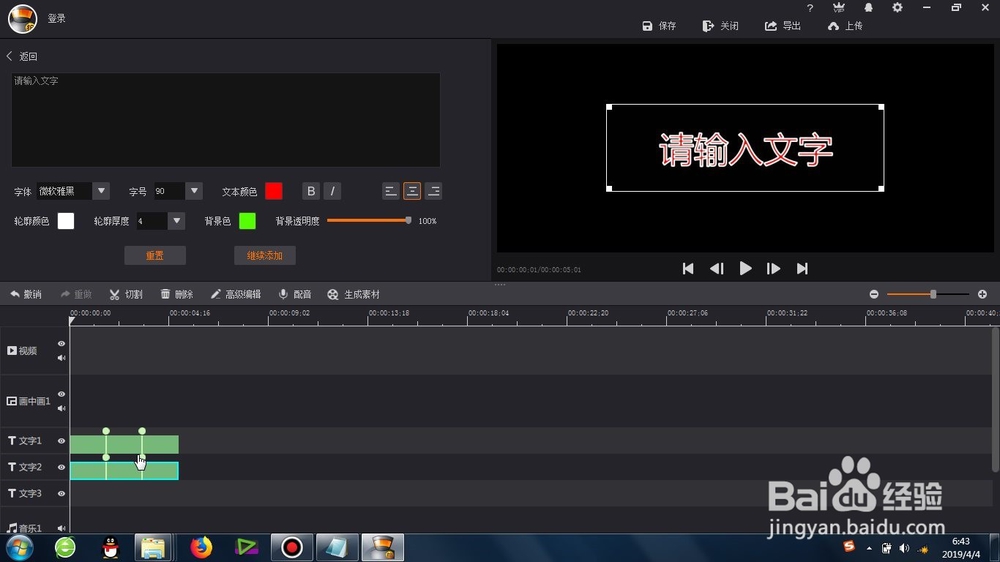The height and width of the screenshot is (562, 1000).
Task: Open the 字号 font size dropdown arrow
Action: pyautogui.click(x=194, y=191)
